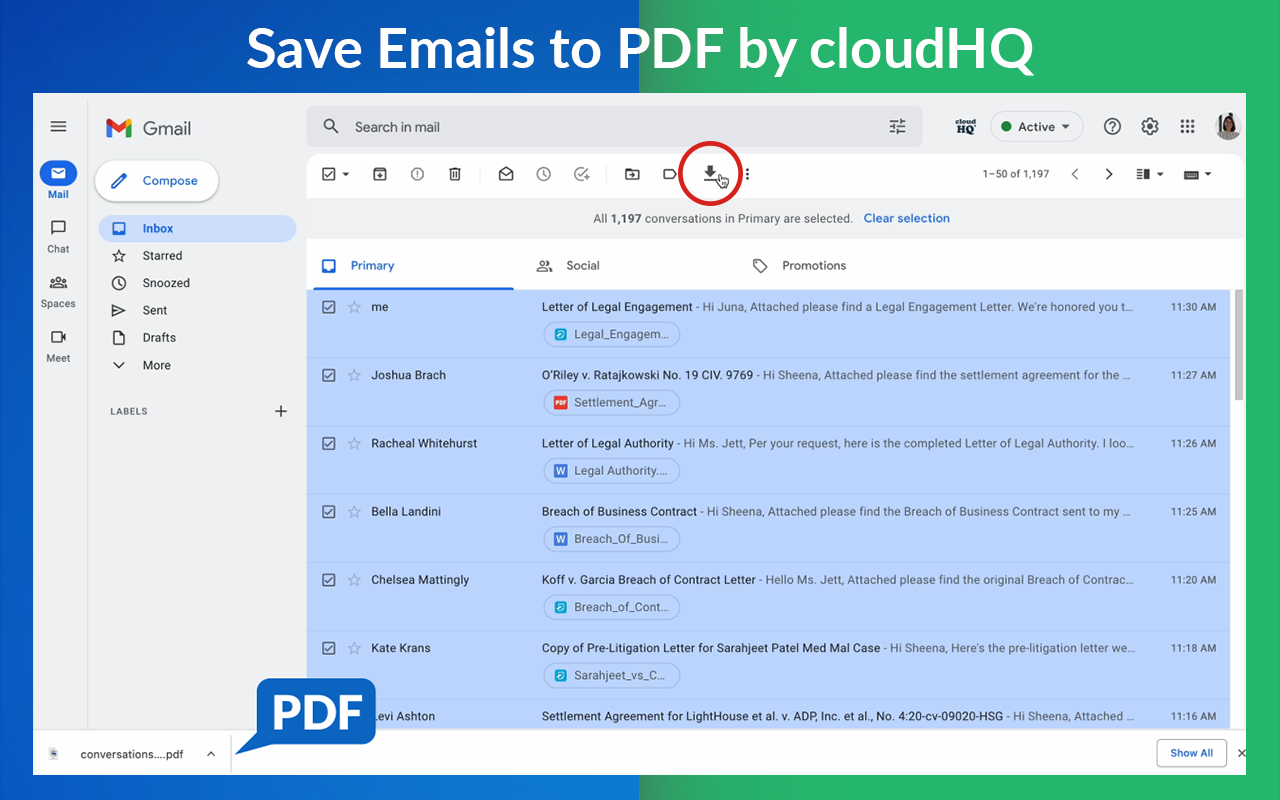Open Gmail Settings gear
This screenshot has width=1280, height=800.
1149,126
